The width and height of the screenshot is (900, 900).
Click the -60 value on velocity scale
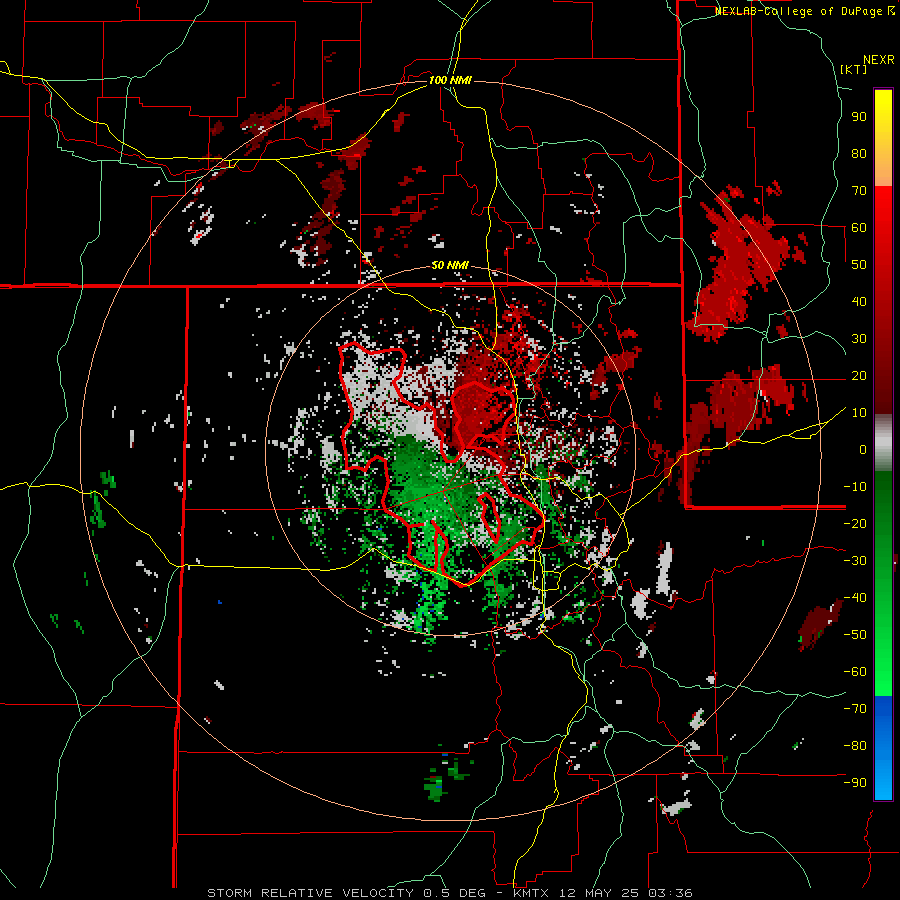point(855,672)
